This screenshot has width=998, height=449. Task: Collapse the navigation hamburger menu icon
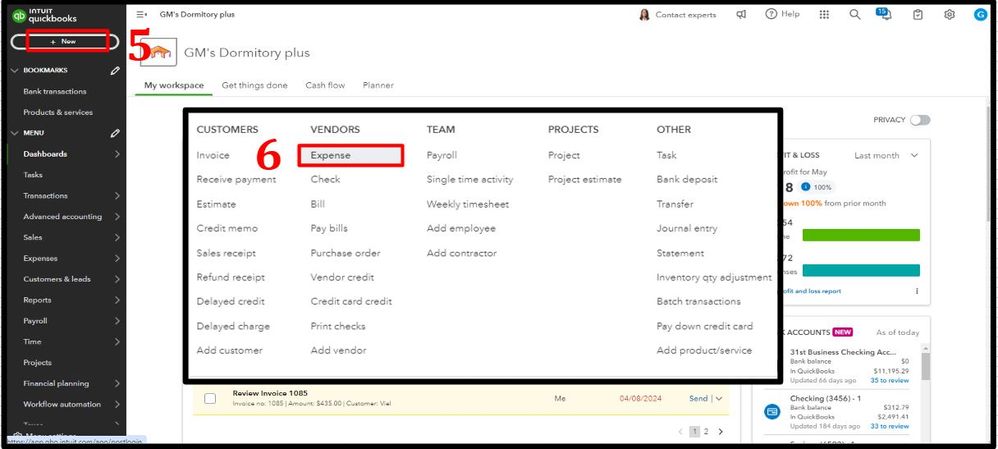(x=141, y=14)
